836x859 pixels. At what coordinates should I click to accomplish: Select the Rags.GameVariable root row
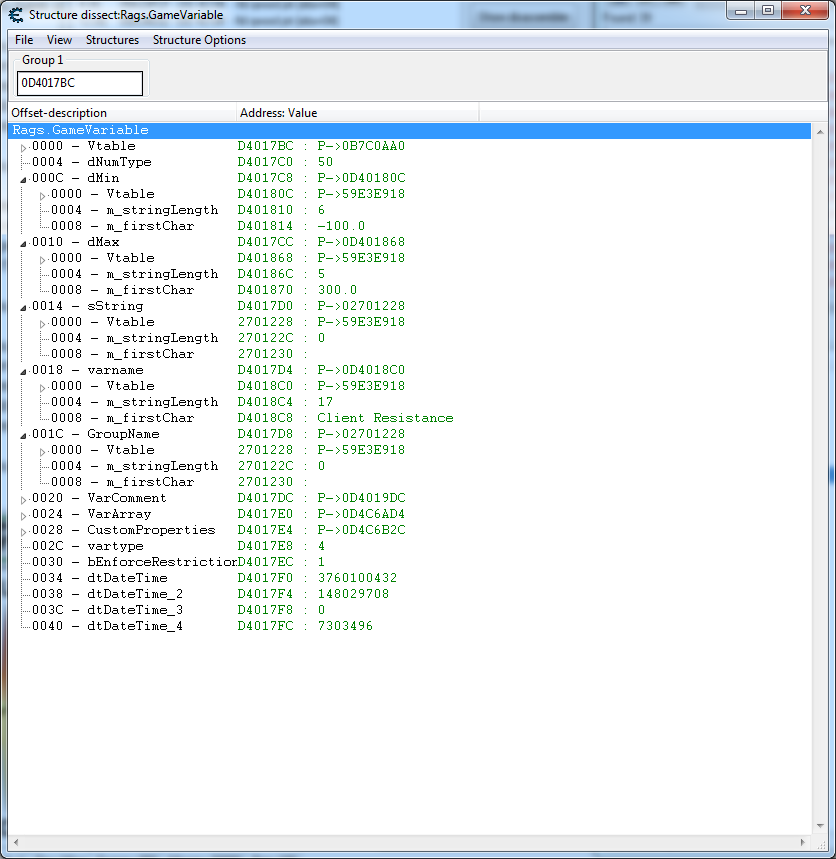[x=80, y=130]
